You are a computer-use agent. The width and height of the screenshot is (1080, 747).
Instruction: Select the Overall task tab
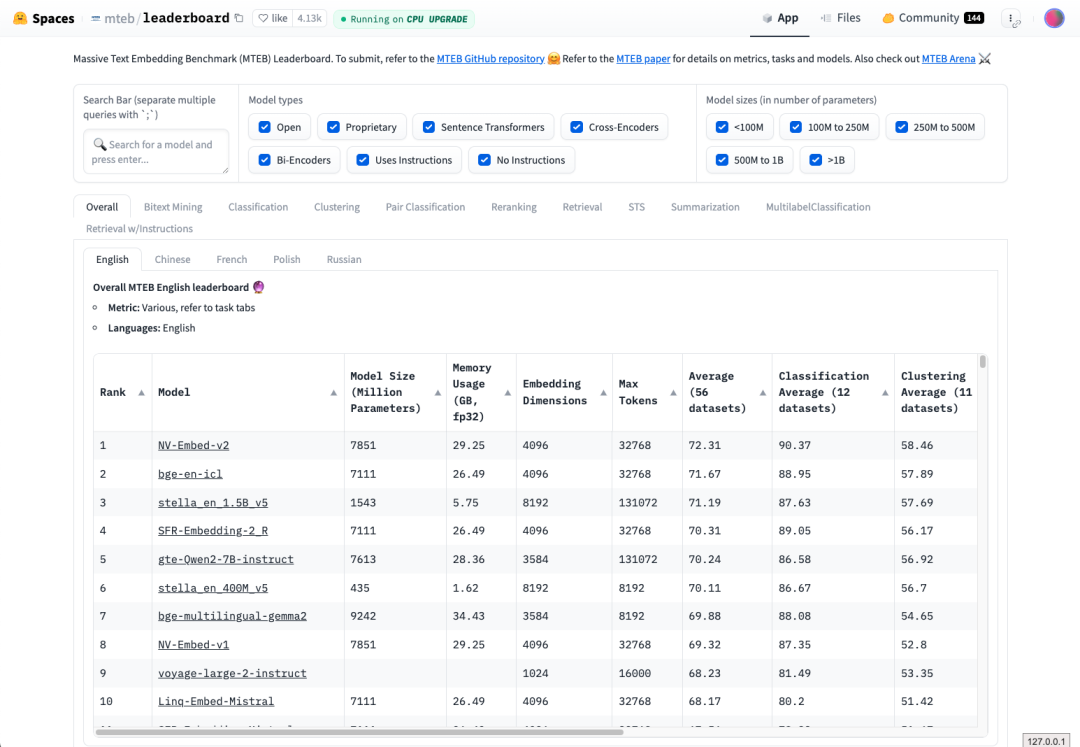pyautogui.click(x=102, y=207)
